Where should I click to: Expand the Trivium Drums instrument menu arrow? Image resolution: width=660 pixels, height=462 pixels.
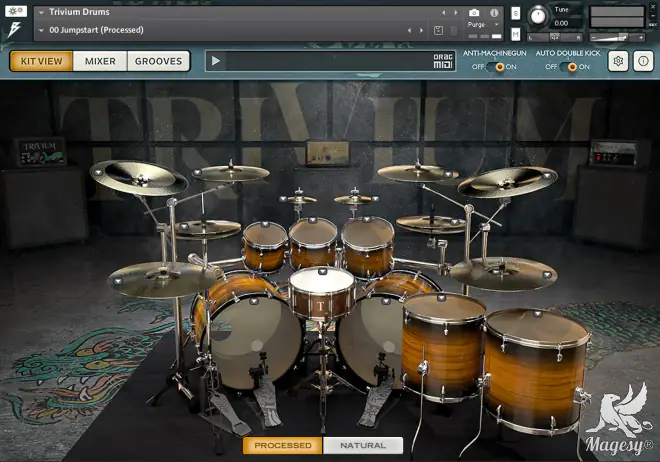coord(41,13)
